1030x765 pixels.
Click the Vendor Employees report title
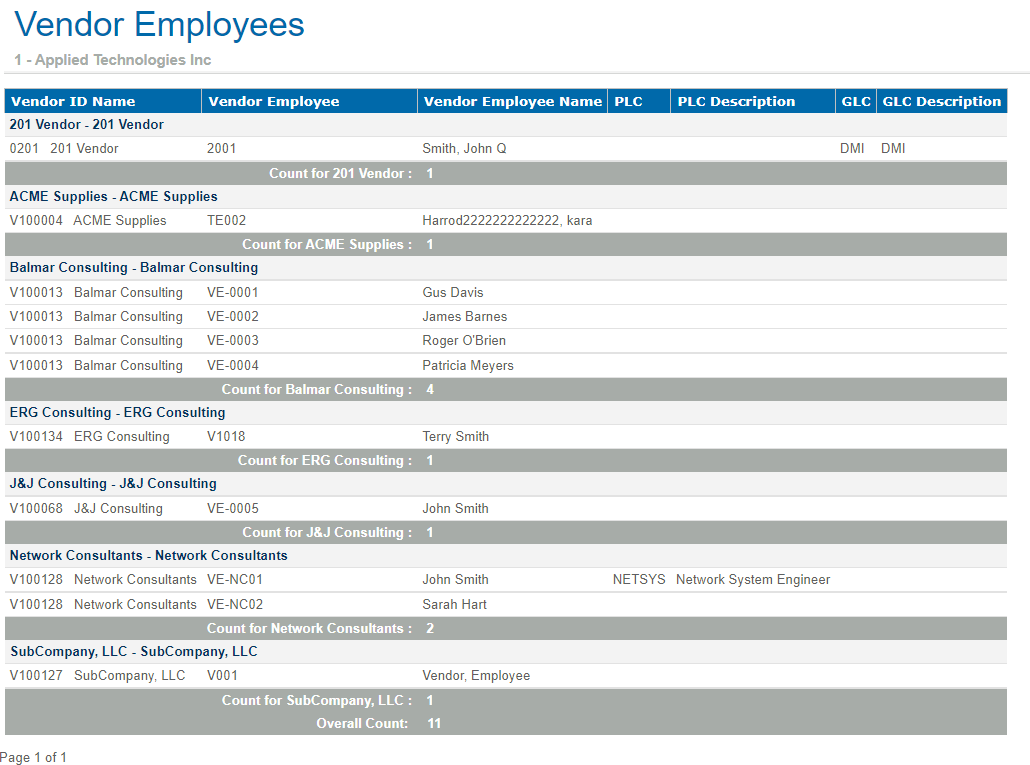click(x=160, y=25)
